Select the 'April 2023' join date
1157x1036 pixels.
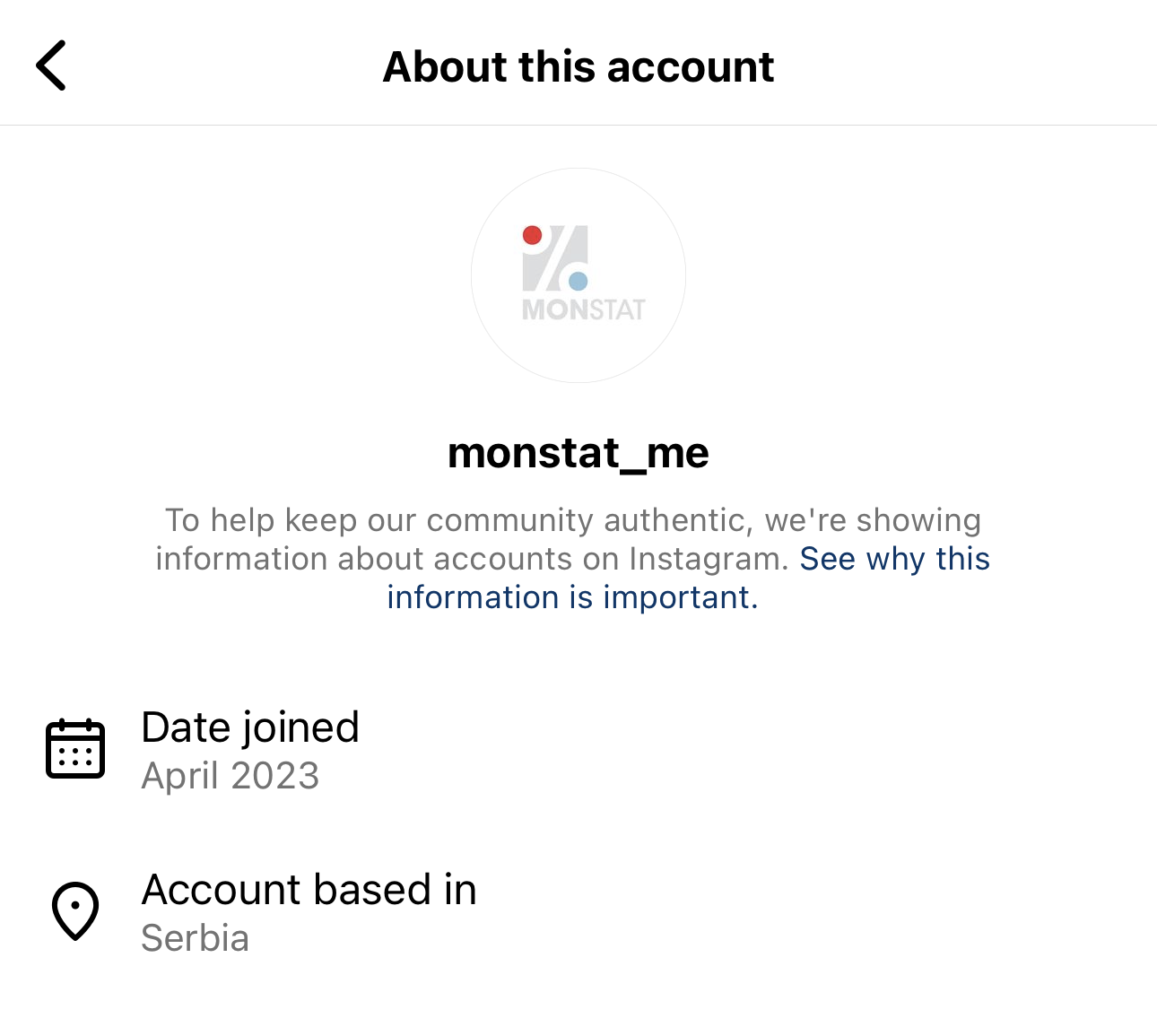click(x=231, y=776)
